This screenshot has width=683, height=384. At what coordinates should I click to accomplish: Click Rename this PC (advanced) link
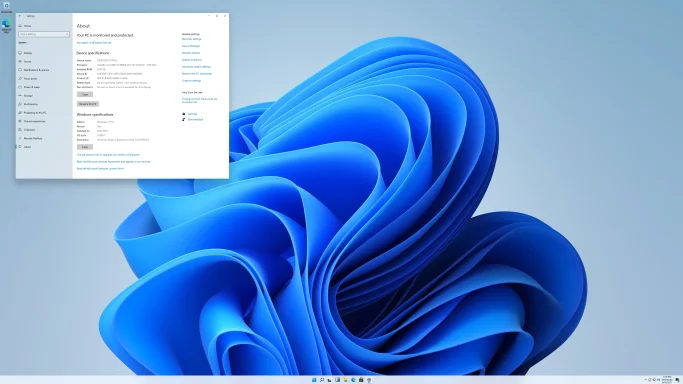click(197, 74)
